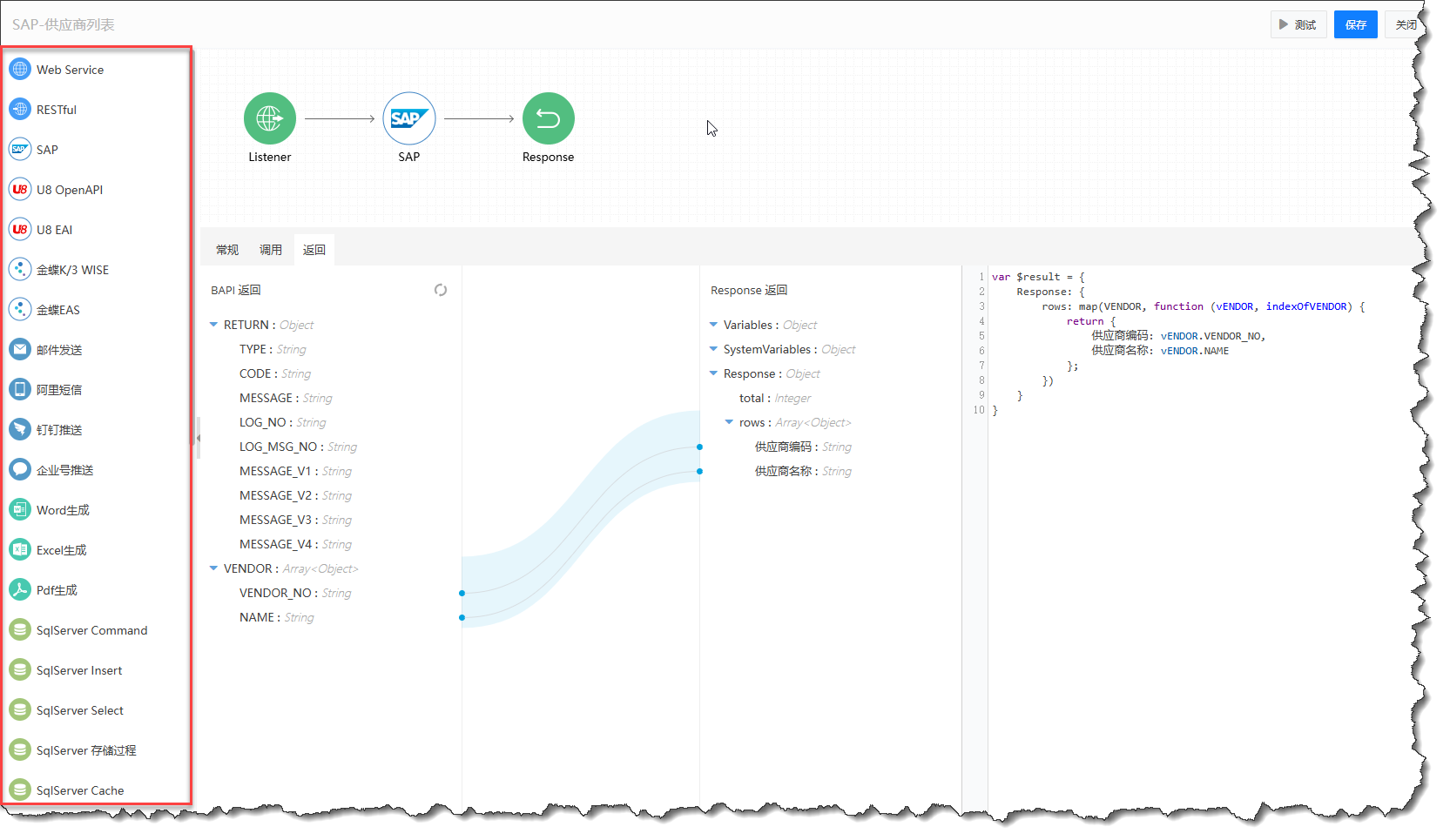
Task: Click the Listener node on canvas
Action: tap(270, 119)
